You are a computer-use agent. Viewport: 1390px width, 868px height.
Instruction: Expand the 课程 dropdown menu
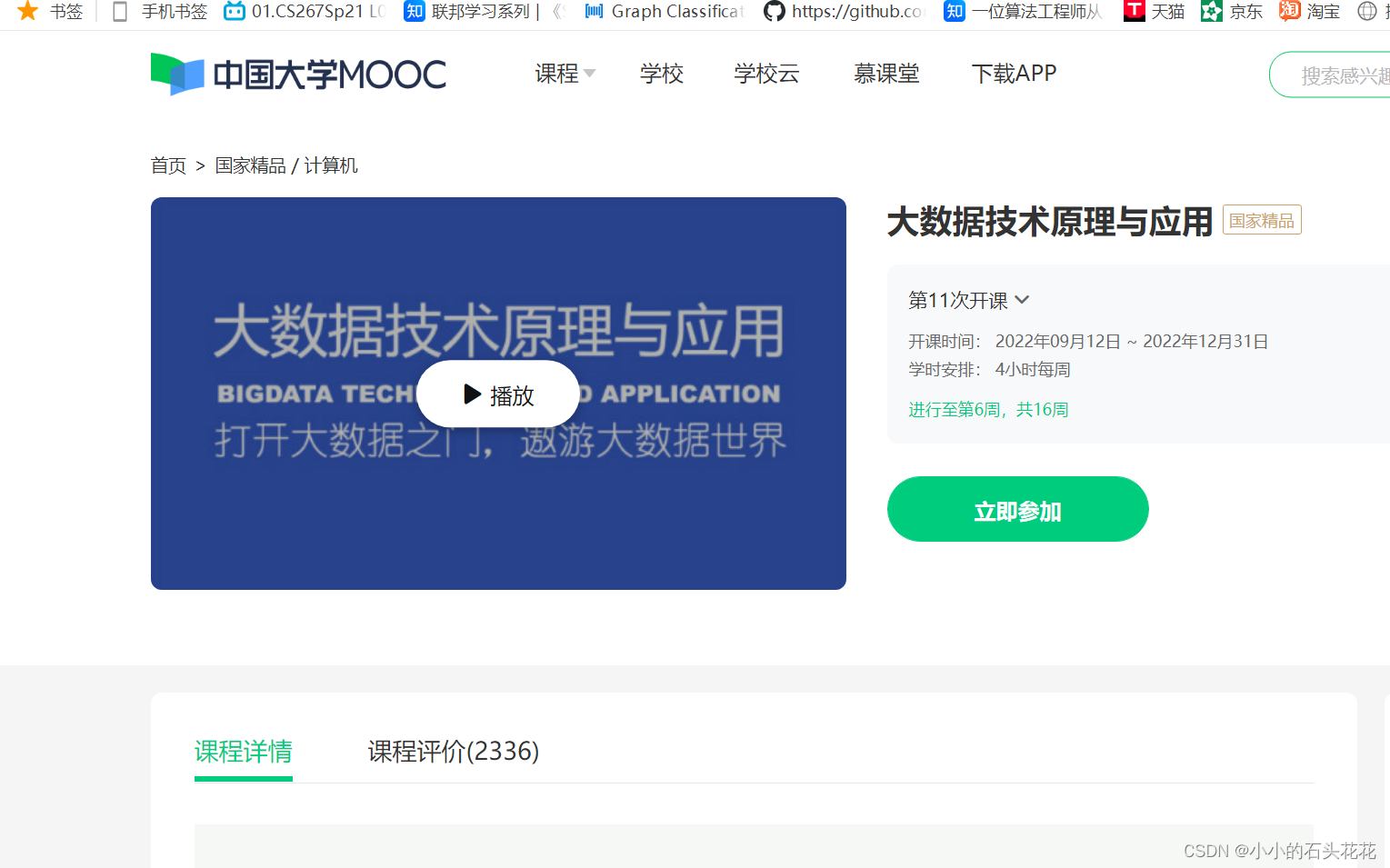click(x=565, y=74)
